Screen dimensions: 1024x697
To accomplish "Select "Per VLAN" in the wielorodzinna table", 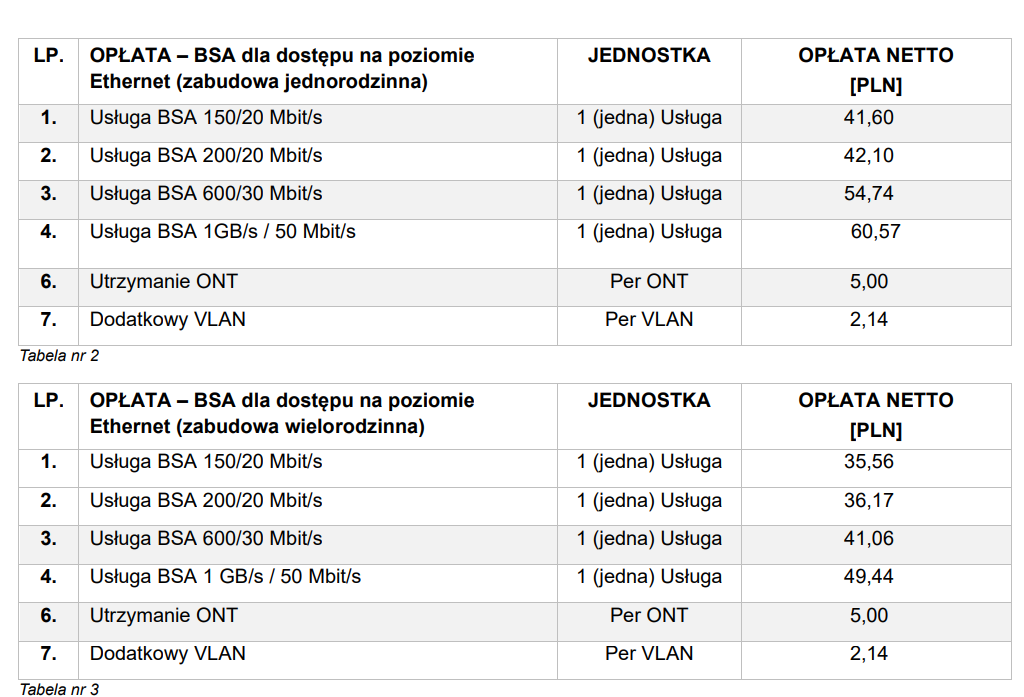I will coord(649,654).
